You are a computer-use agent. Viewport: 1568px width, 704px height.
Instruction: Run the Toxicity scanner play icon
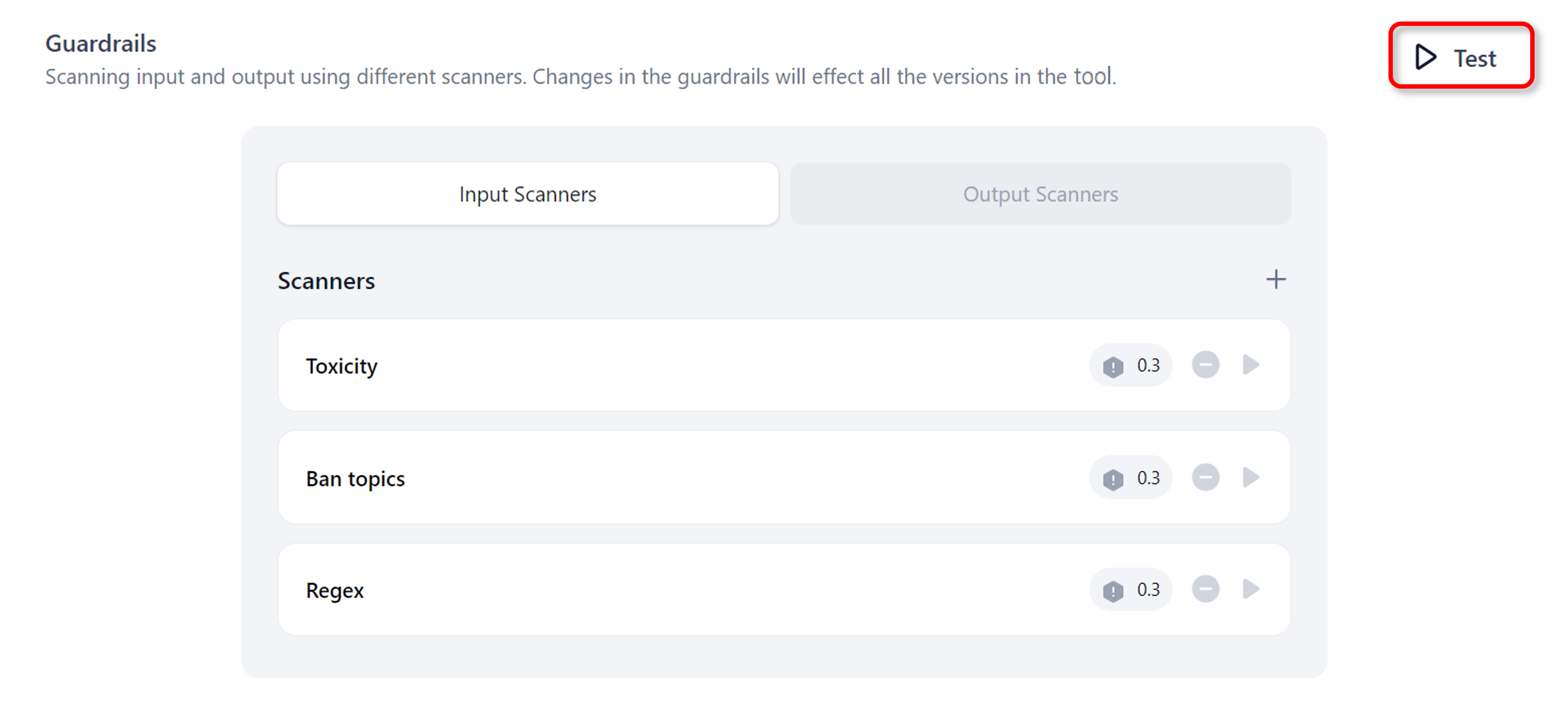click(1250, 365)
